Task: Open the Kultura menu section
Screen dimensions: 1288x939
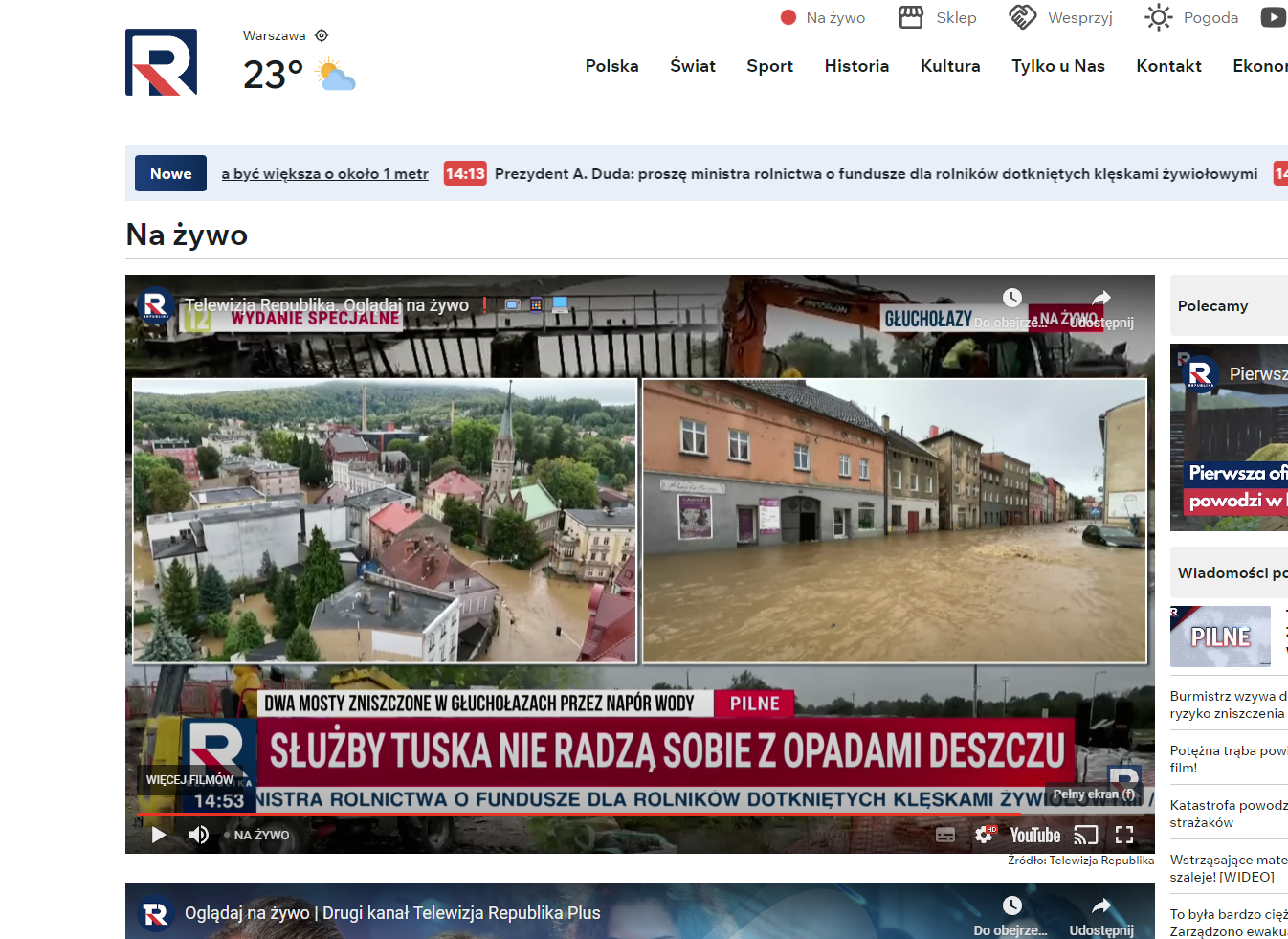Action: click(x=949, y=66)
